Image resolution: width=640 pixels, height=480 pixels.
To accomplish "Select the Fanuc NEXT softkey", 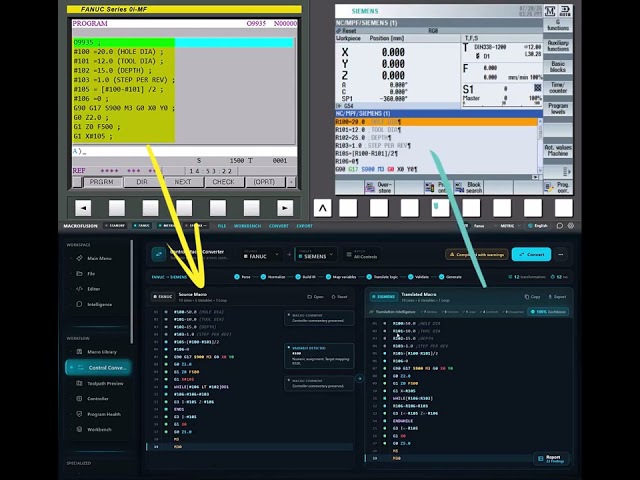I will pyautogui.click(x=183, y=182).
